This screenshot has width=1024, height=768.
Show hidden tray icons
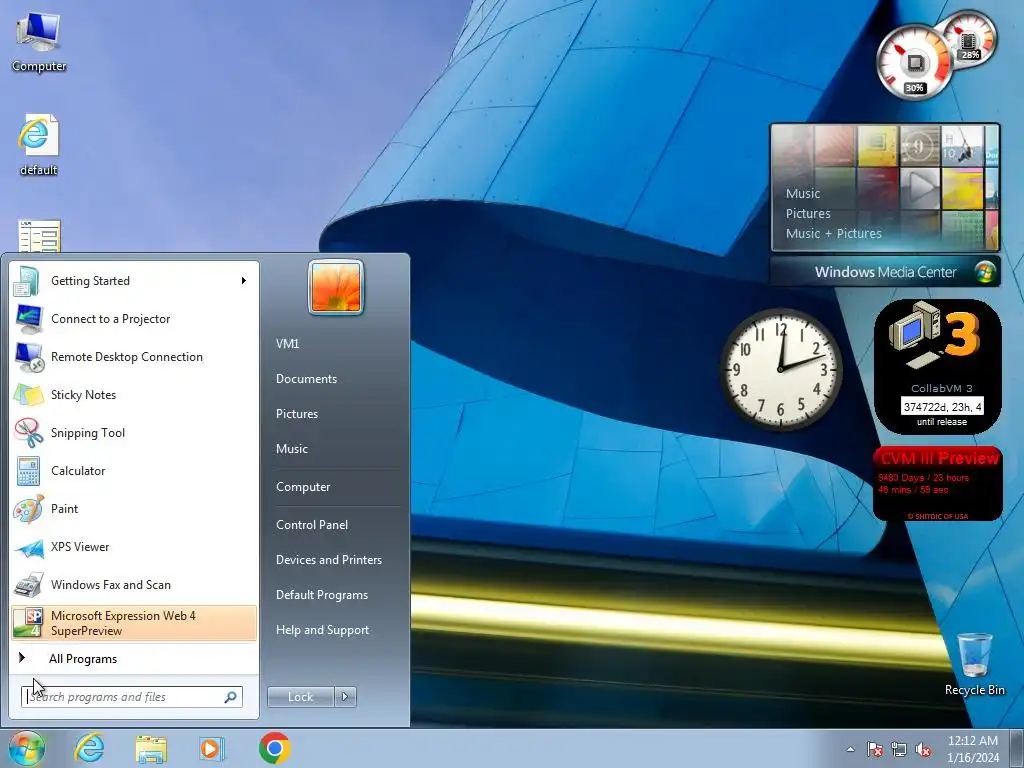pos(850,749)
